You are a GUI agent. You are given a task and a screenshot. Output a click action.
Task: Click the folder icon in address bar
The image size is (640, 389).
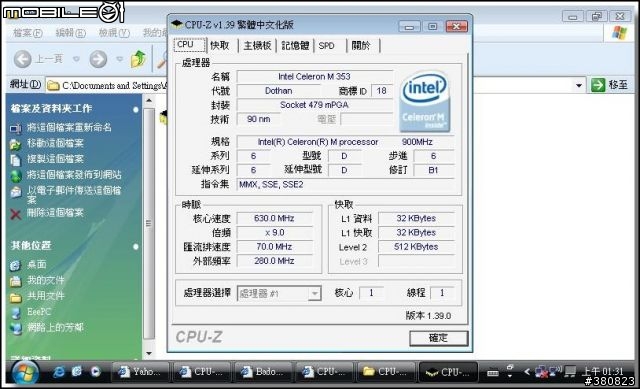[x=53, y=86]
